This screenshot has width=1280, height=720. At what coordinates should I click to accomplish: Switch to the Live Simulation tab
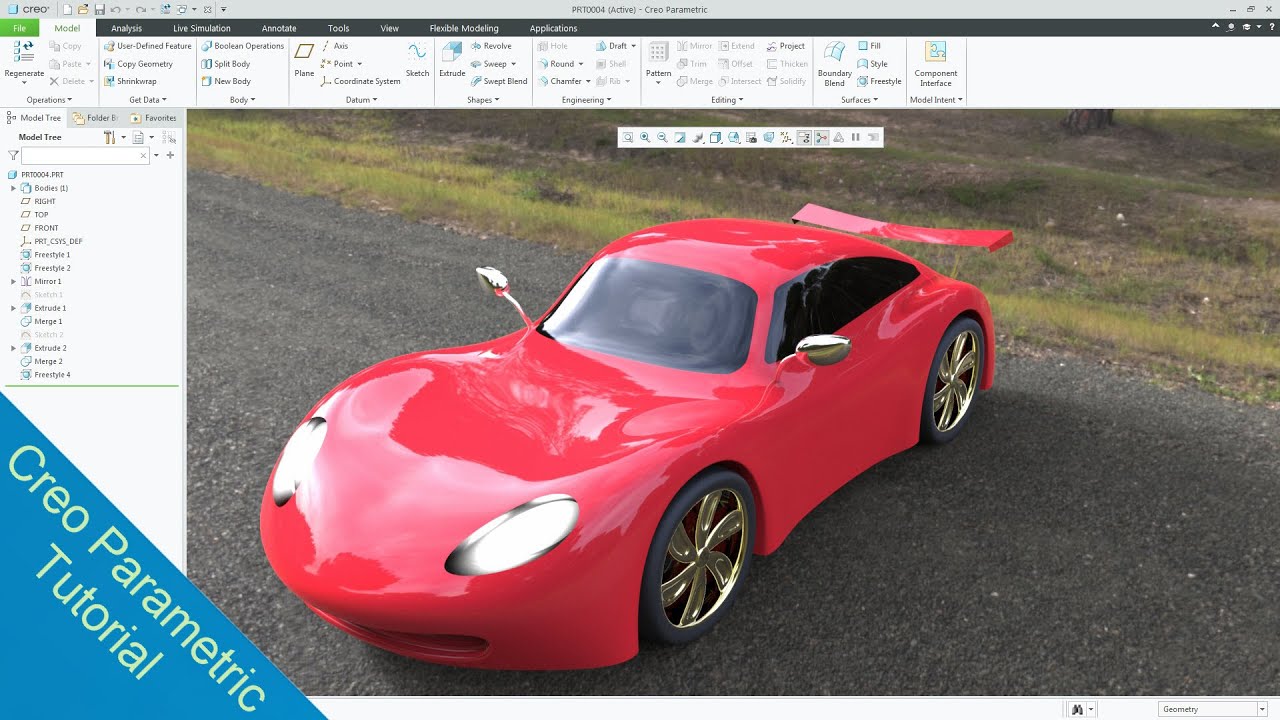pyautogui.click(x=202, y=28)
